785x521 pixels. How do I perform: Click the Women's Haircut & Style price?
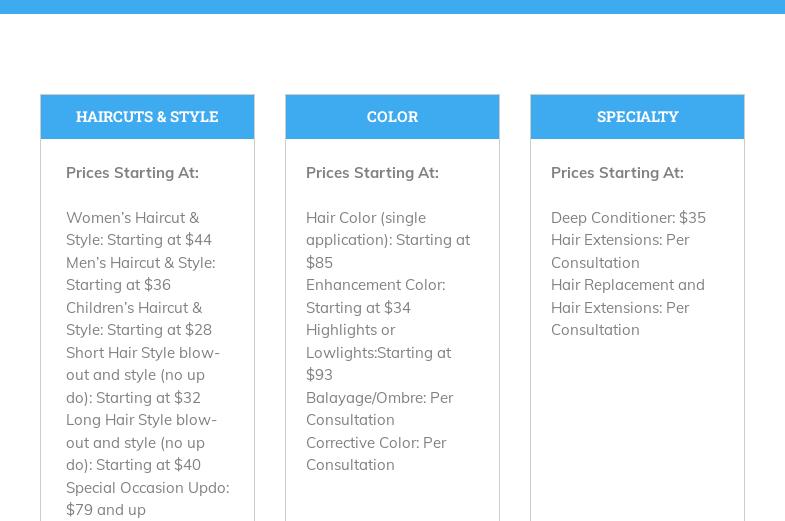(x=138, y=229)
